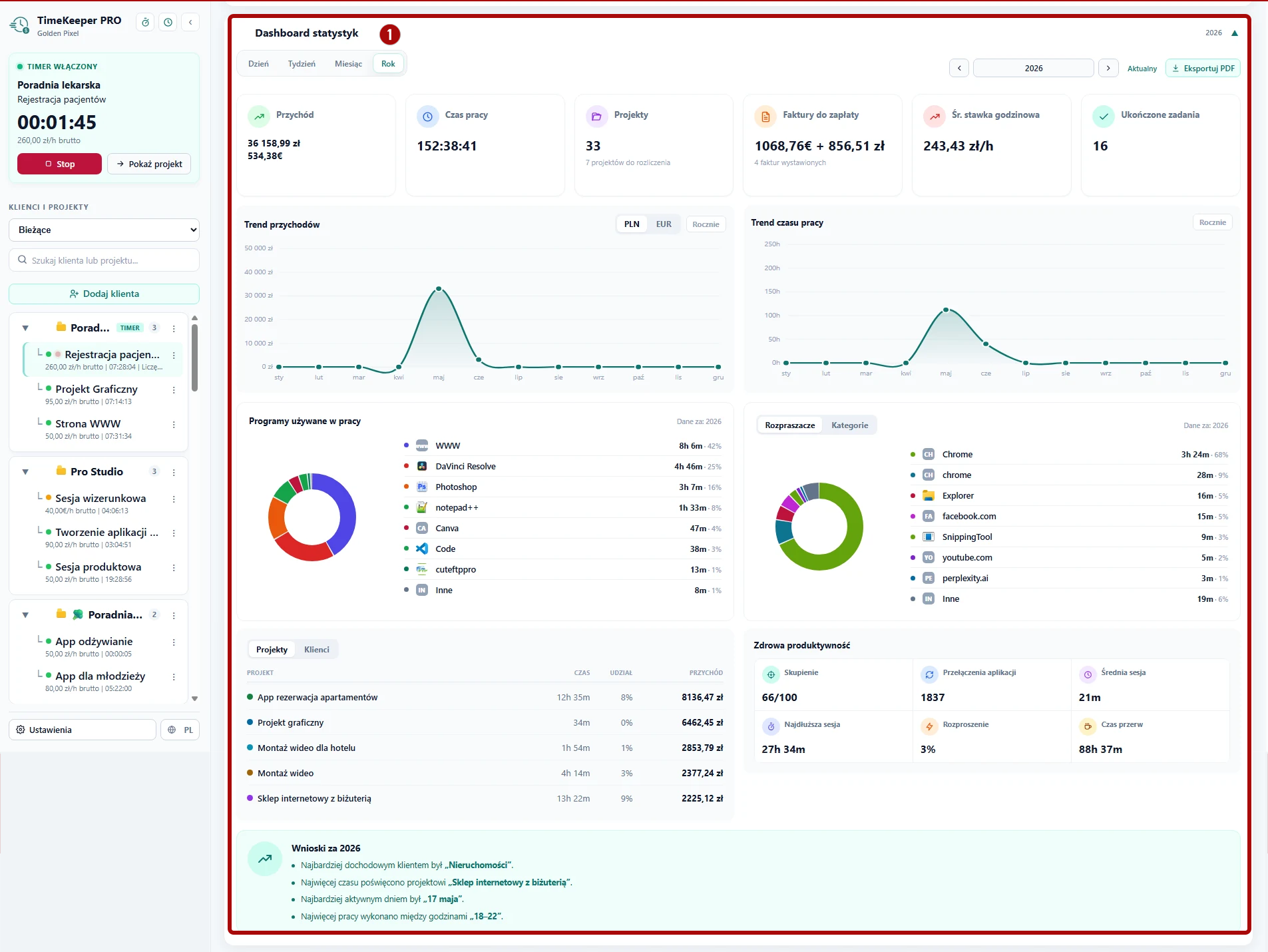1268x952 pixels.
Task: Click the May peak point on revenue chart
Action: (439, 289)
